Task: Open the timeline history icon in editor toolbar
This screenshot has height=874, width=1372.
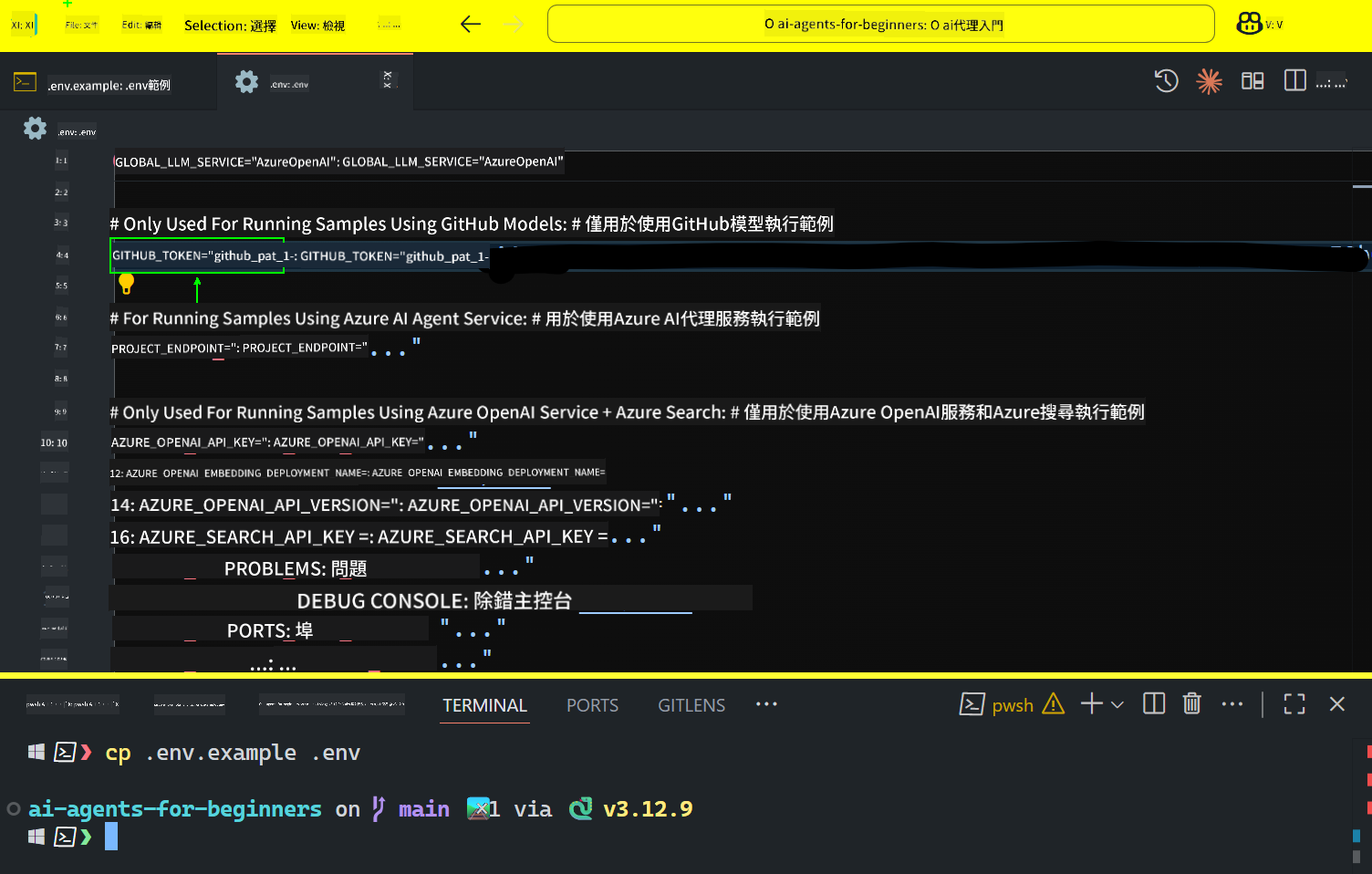Action: [1166, 81]
